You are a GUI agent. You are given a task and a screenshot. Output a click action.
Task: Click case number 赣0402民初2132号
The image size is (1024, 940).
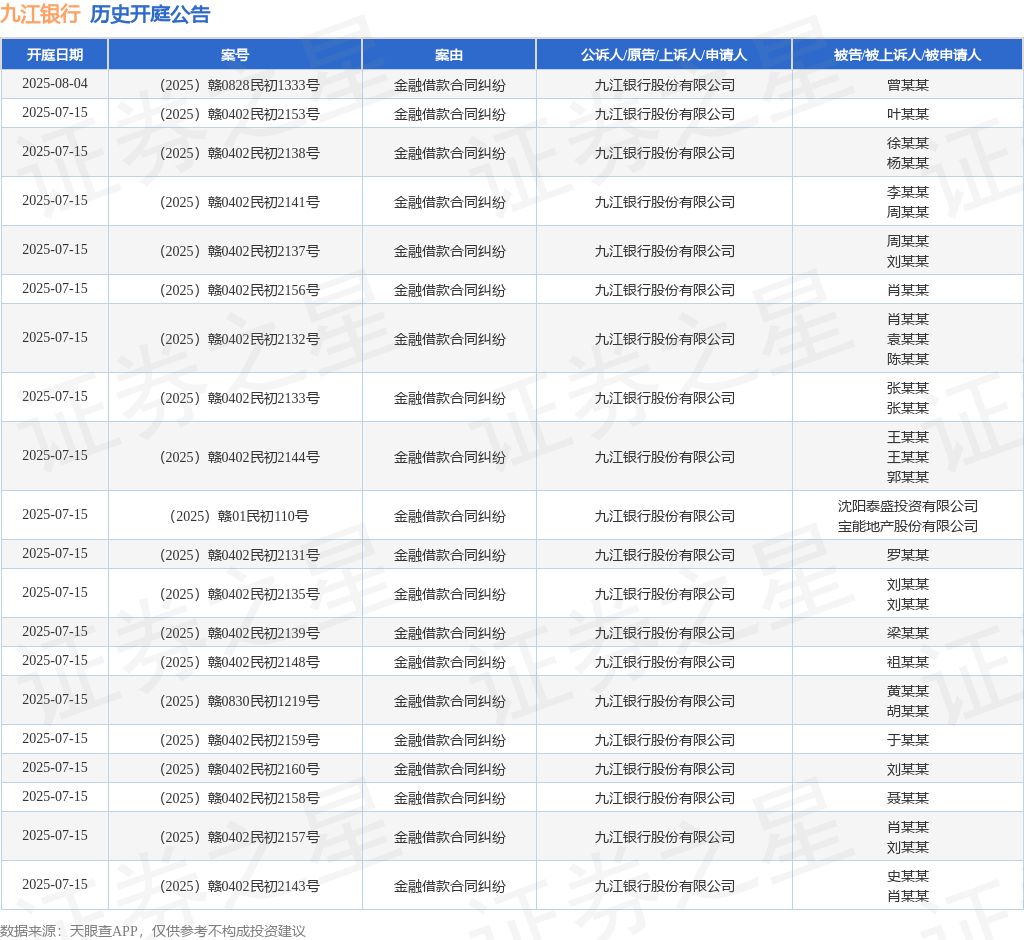pyautogui.click(x=240, y=339)
